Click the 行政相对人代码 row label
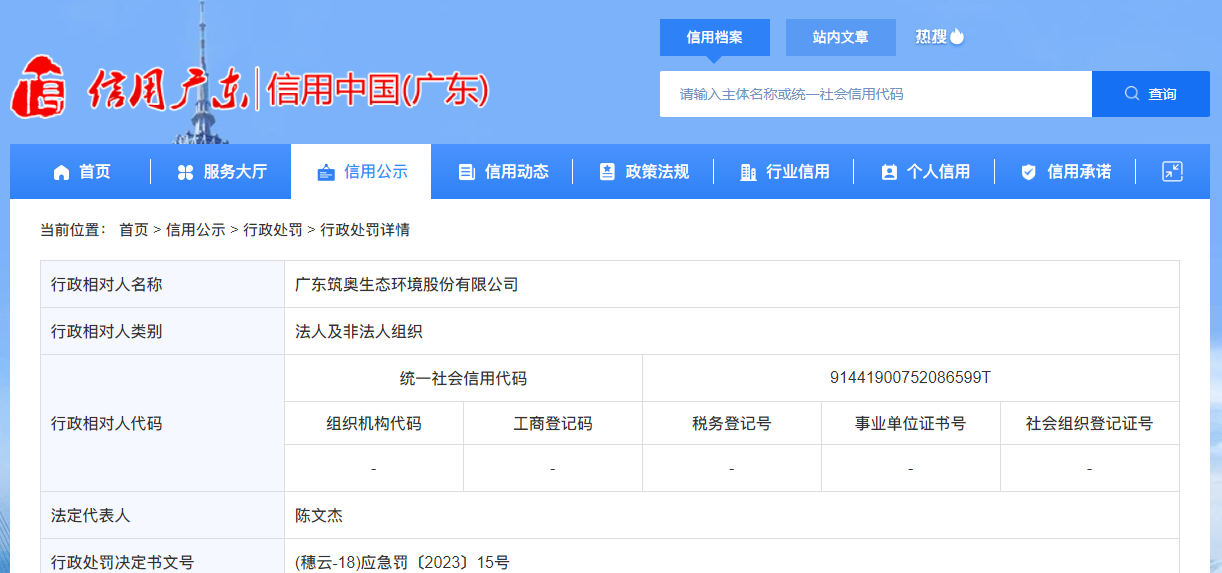The image size is (1222, 573). (106, 424)
